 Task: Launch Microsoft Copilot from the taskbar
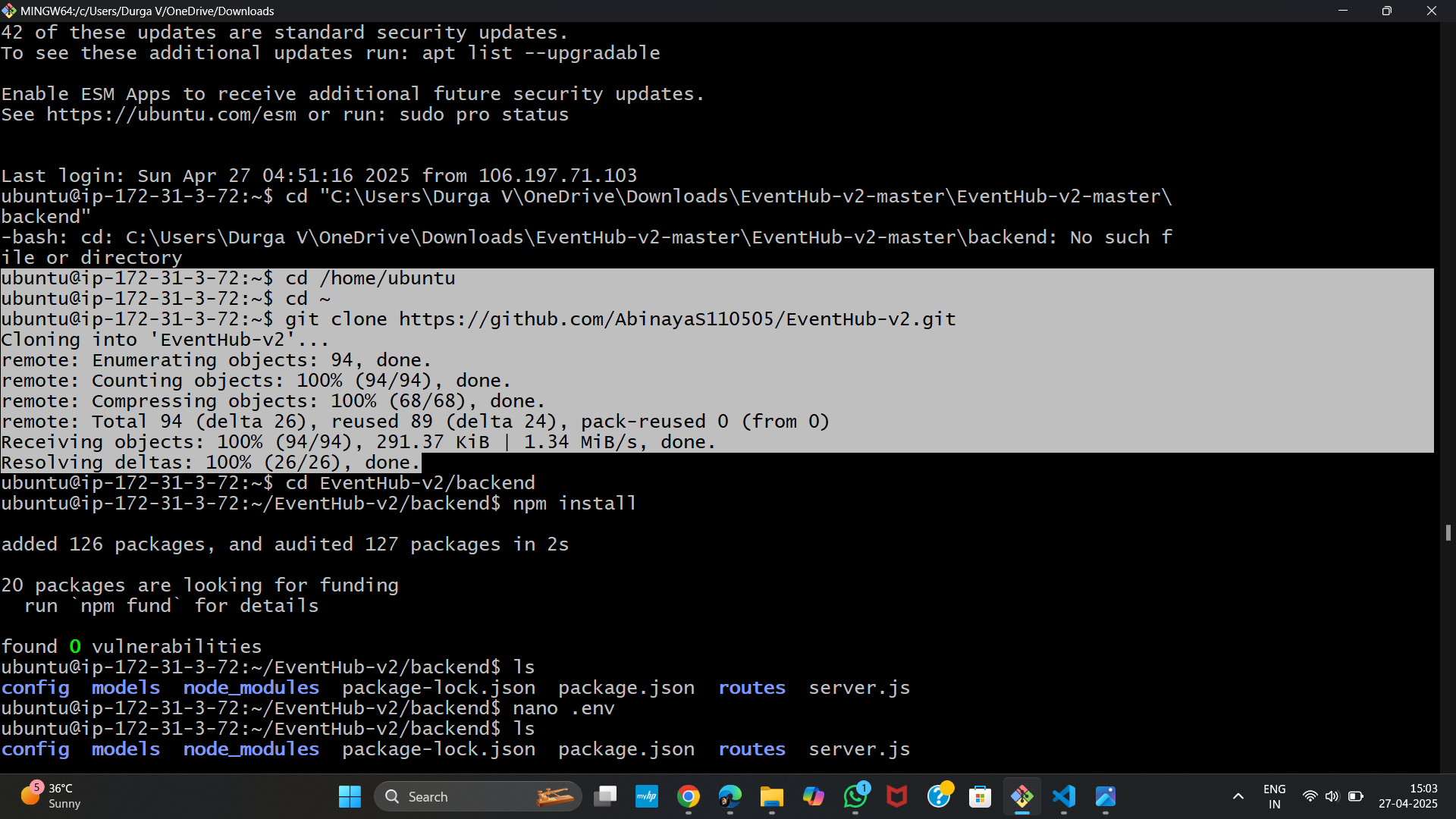[814, 796]
